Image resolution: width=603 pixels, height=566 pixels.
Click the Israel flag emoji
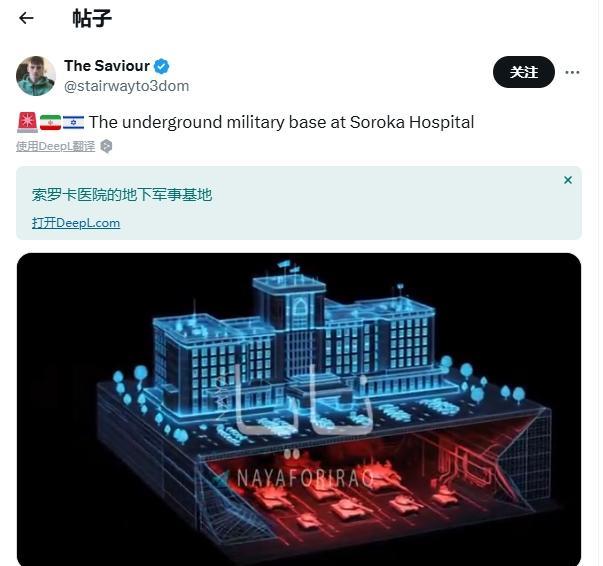[73, 122]
